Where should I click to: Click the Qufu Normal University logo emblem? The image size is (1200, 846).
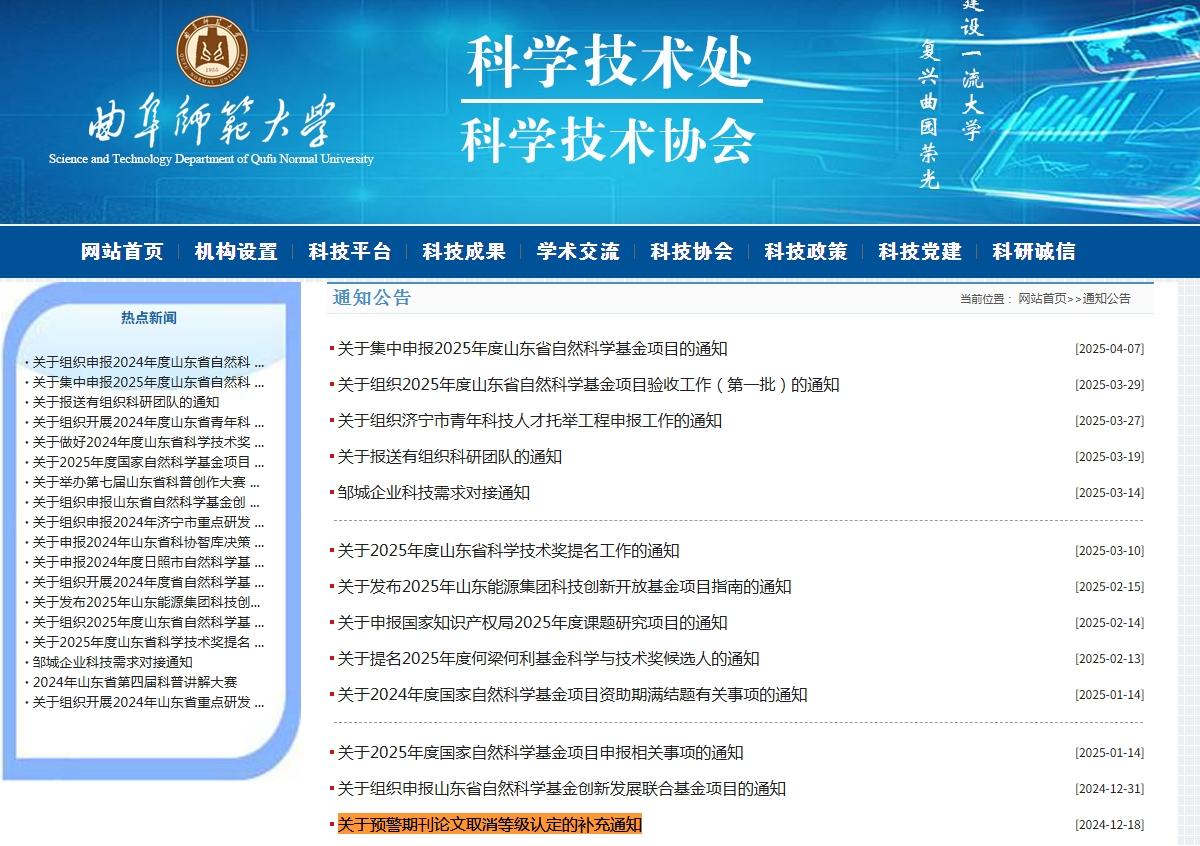click(212, 50)
